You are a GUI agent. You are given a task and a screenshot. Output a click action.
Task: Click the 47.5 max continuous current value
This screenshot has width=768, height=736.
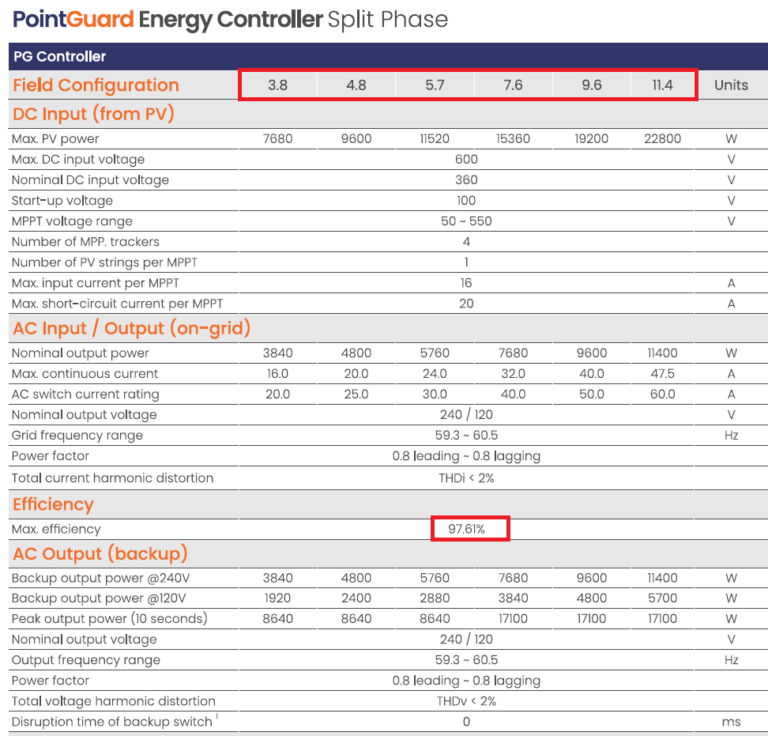coord(662,374)
